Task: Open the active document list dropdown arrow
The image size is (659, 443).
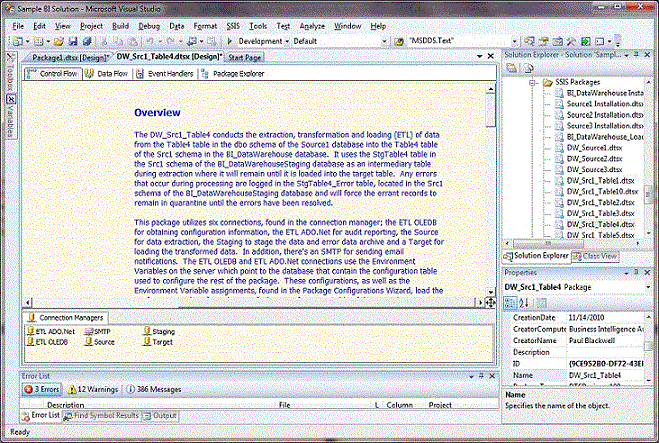Action: point(480,56)
